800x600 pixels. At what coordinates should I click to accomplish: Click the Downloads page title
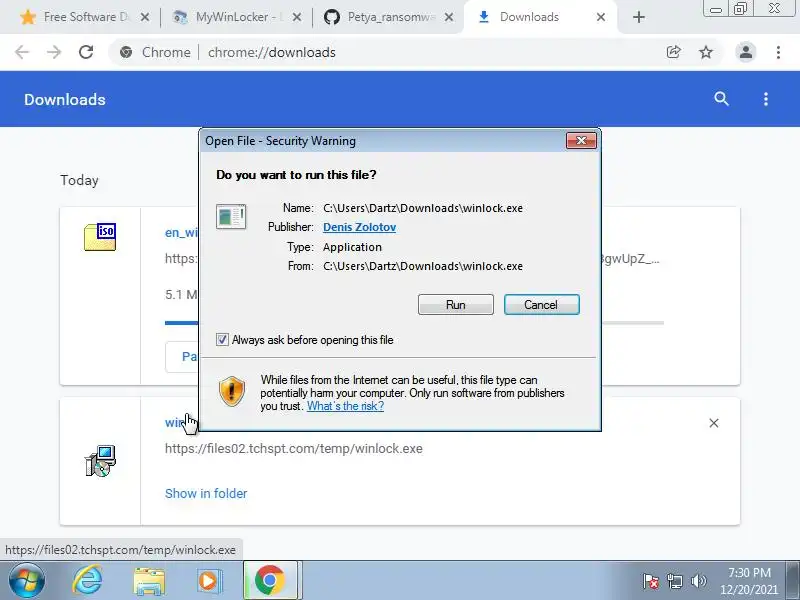[x=65, y=99]
